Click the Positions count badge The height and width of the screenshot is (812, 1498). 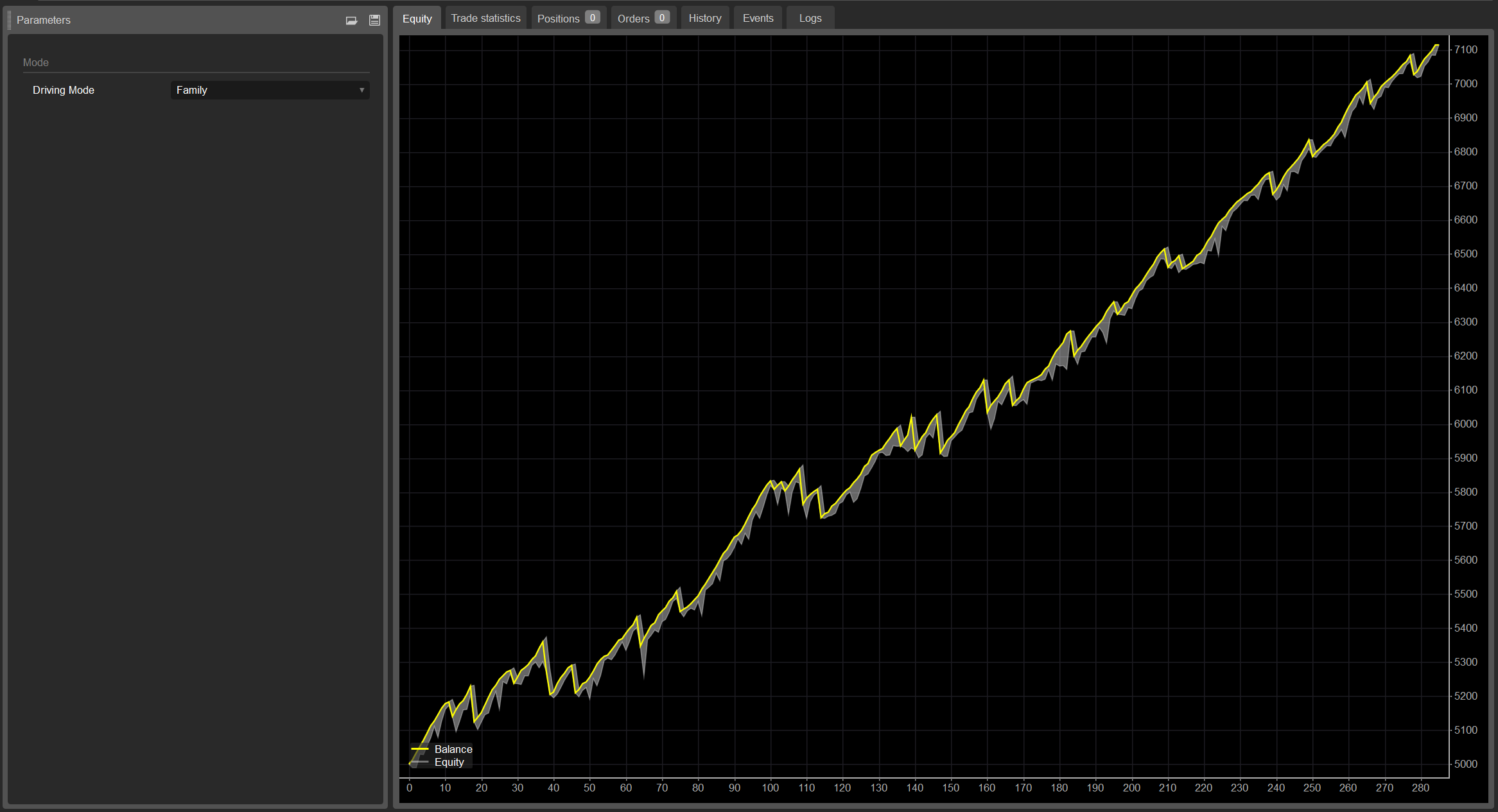tap(593, 17)
